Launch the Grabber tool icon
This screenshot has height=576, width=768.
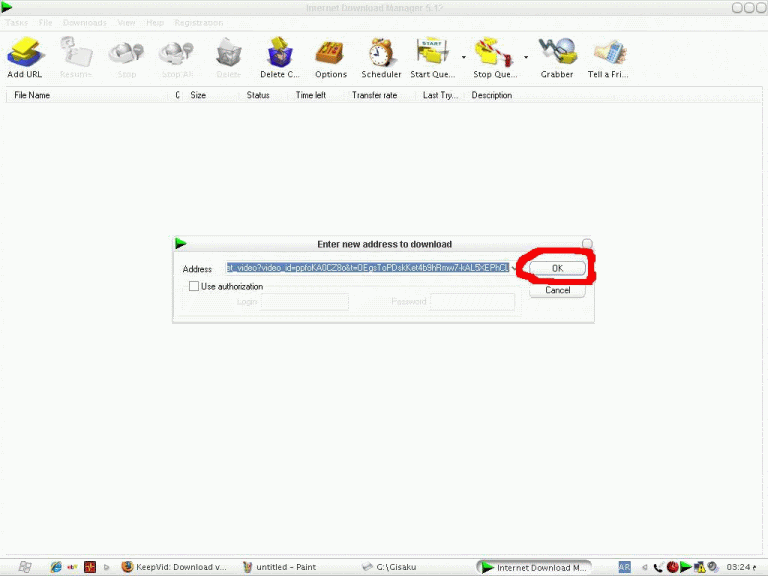pos(557,54)
